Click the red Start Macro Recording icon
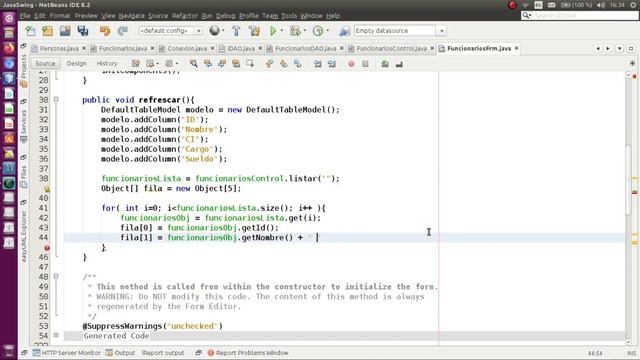The width and height of the screenshot is (640, 360). pos(351,64)
